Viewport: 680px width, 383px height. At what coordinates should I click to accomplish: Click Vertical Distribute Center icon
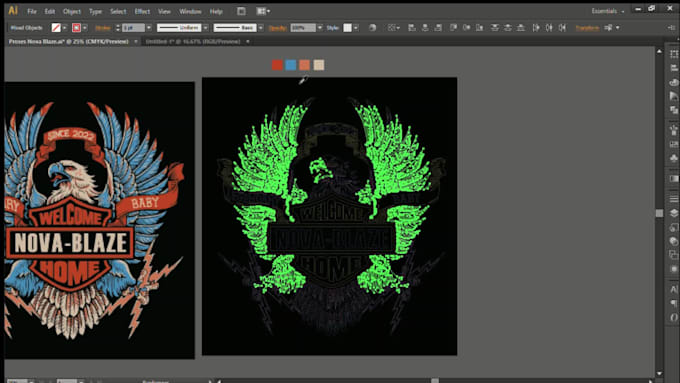tap(508, 28)
